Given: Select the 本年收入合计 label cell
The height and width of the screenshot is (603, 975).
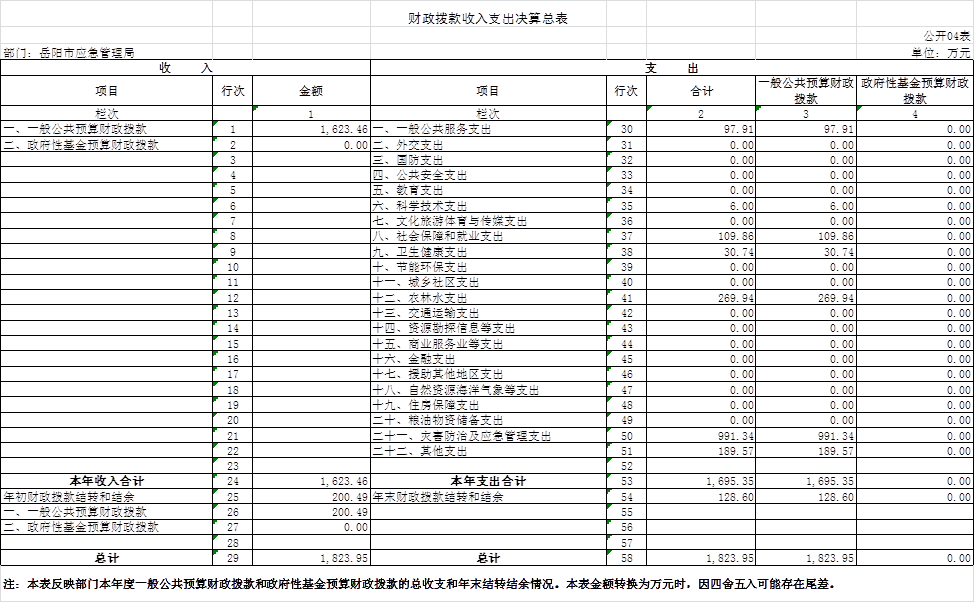Looking at the screenshot, I should 107,481.
